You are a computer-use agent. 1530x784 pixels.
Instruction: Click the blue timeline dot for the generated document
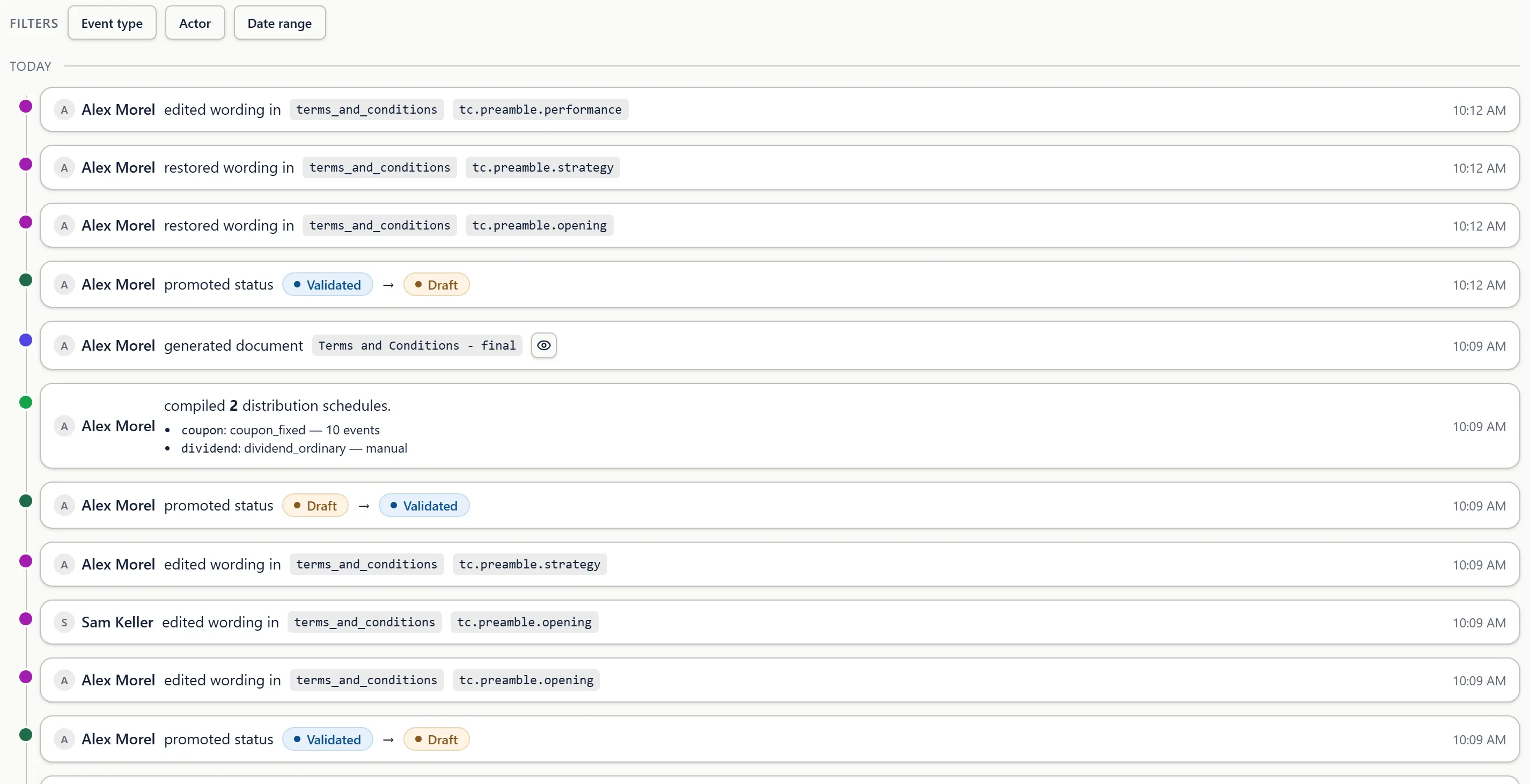26,340
